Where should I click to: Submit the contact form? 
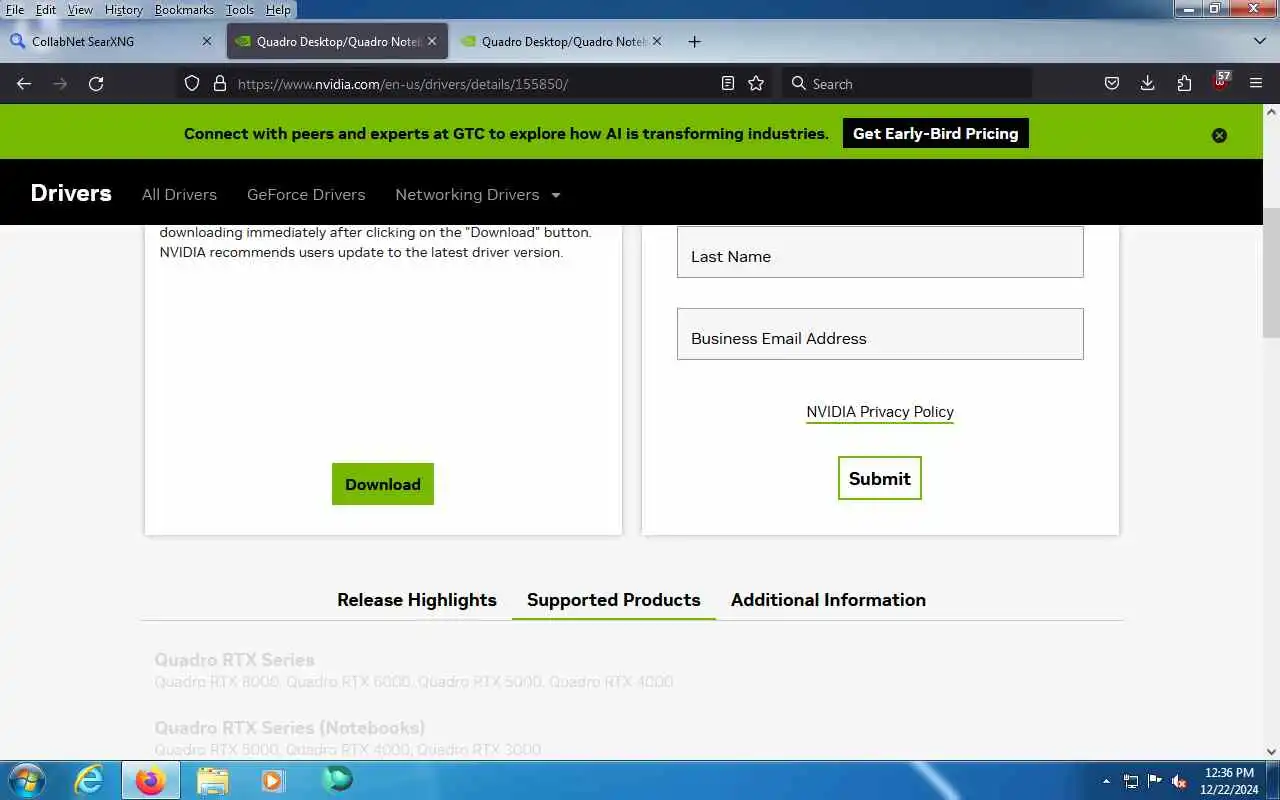(x=880, y=478)
